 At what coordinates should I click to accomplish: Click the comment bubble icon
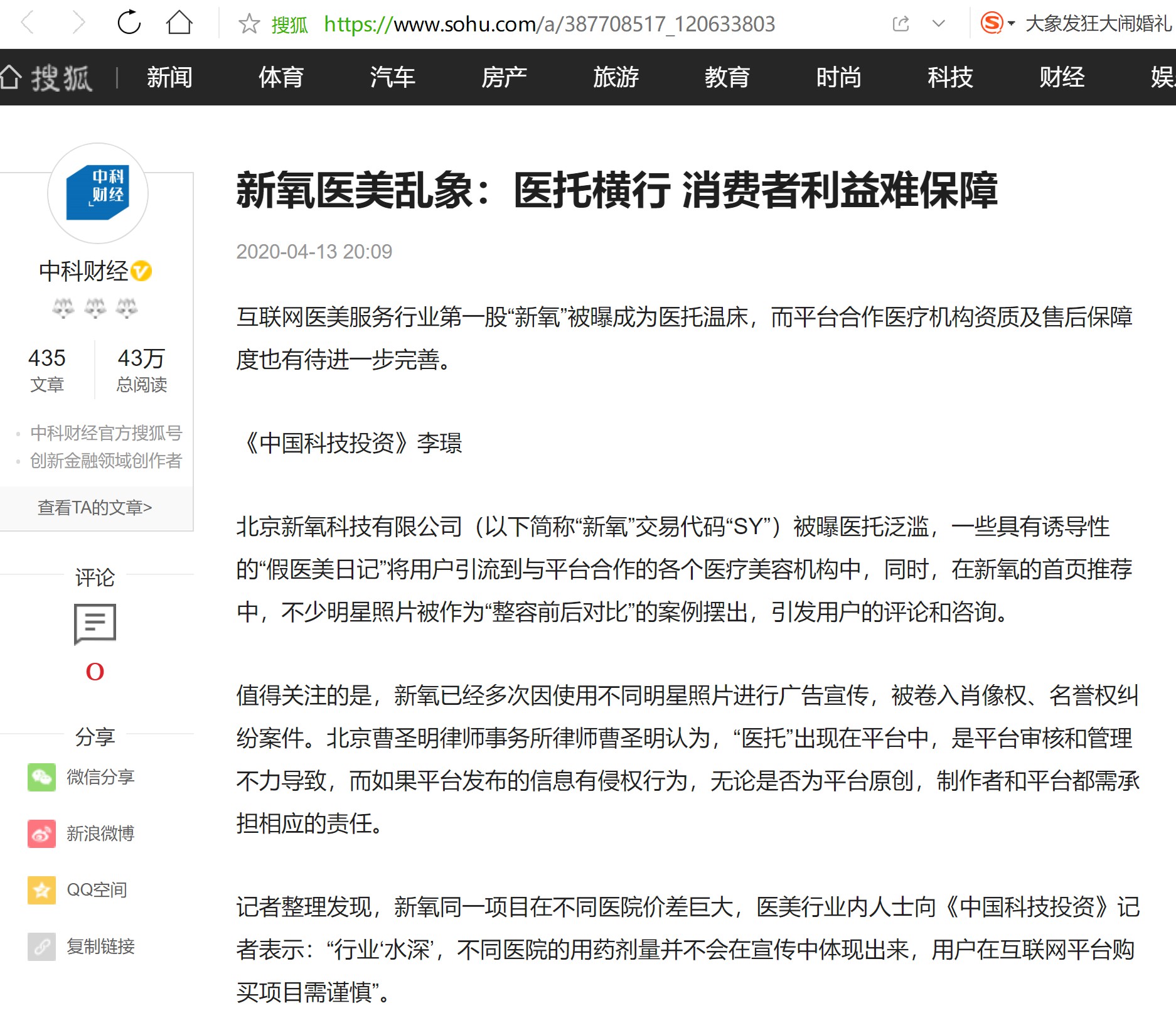(x=95, y=624)
